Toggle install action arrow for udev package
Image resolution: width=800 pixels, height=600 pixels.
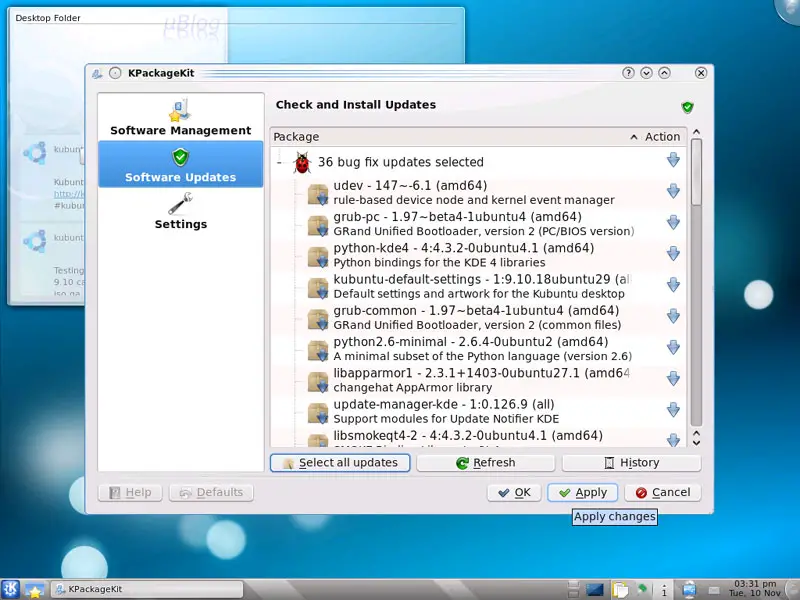pos(673,191)
